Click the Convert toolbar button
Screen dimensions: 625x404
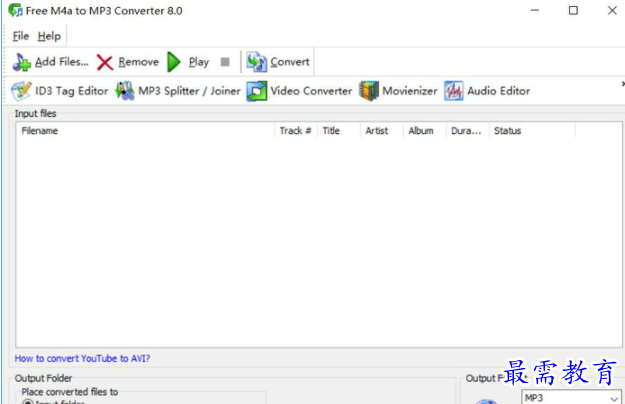[x=278, y=62]
